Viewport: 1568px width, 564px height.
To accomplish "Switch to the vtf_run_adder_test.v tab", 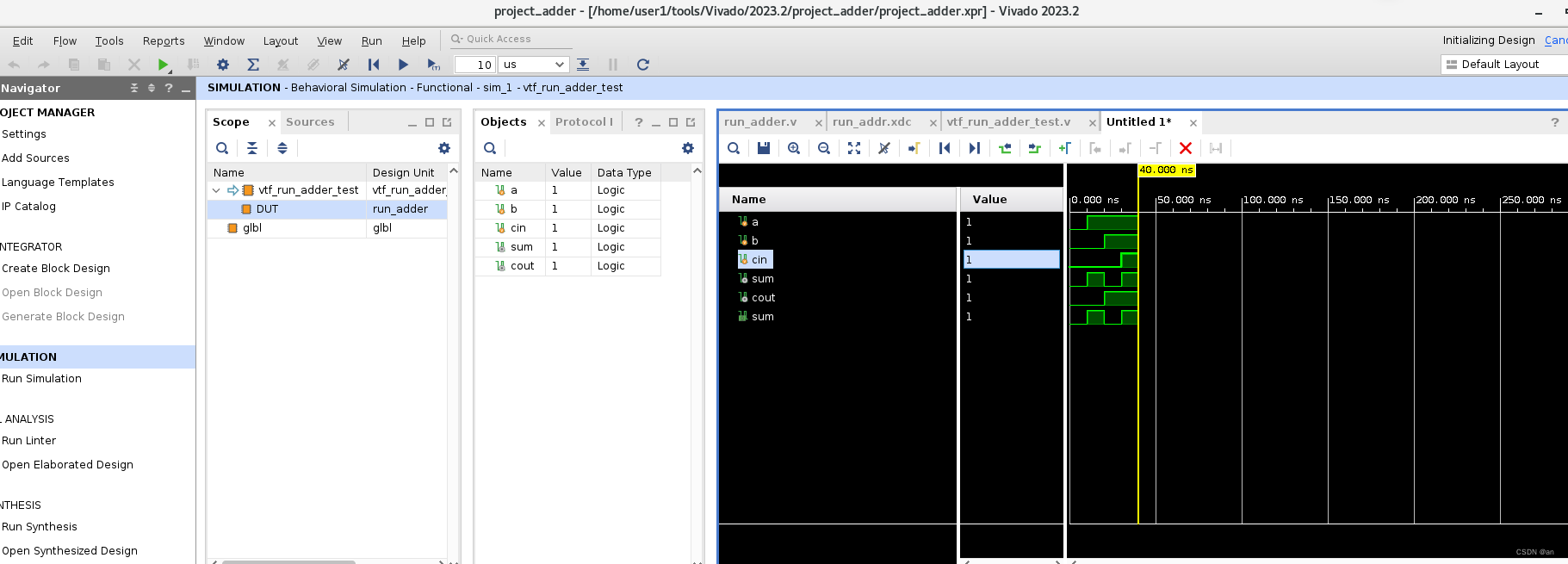I will (x=1008, y=122).
